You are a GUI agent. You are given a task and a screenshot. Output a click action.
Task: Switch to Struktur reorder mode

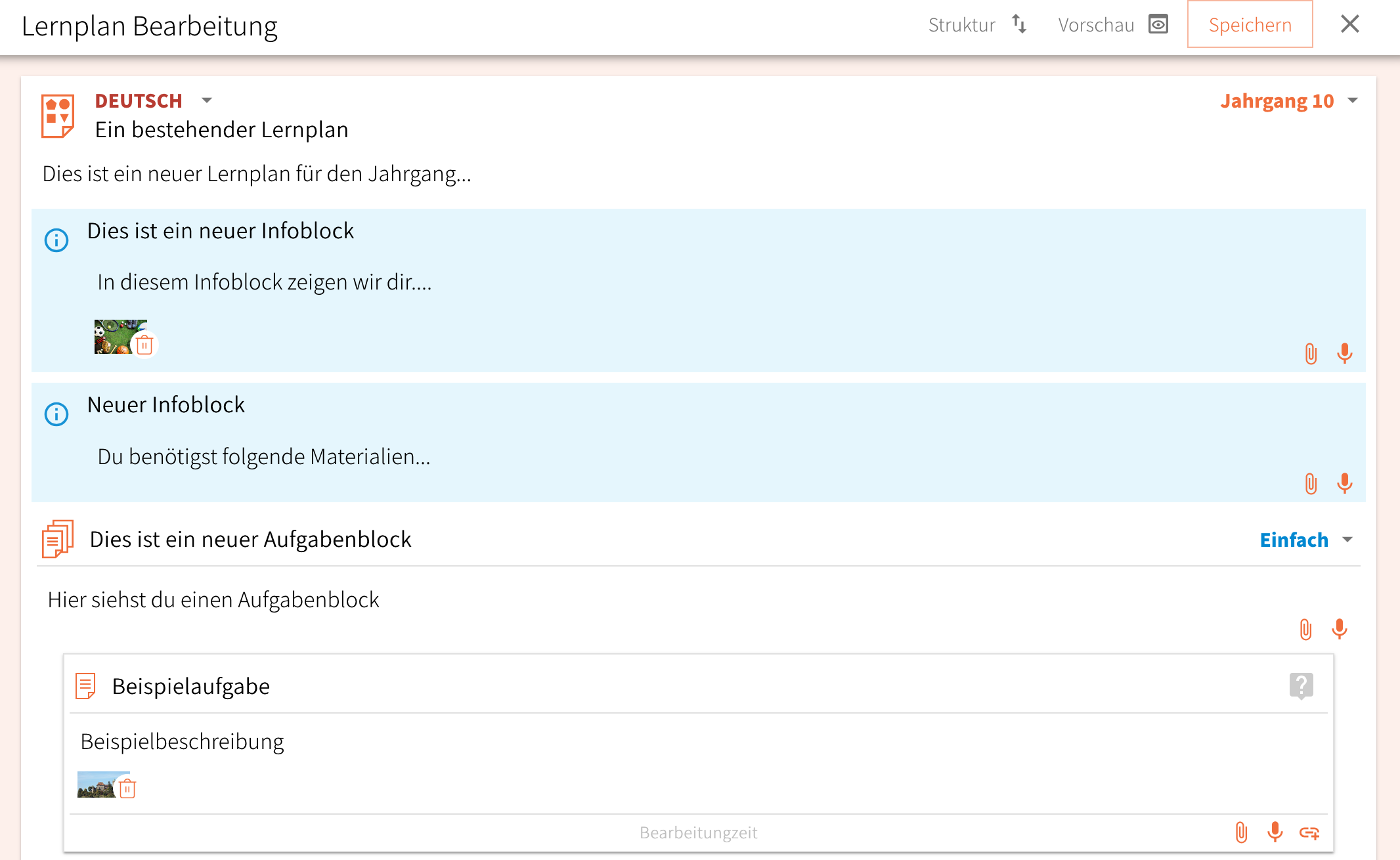(x=977, y=25)
